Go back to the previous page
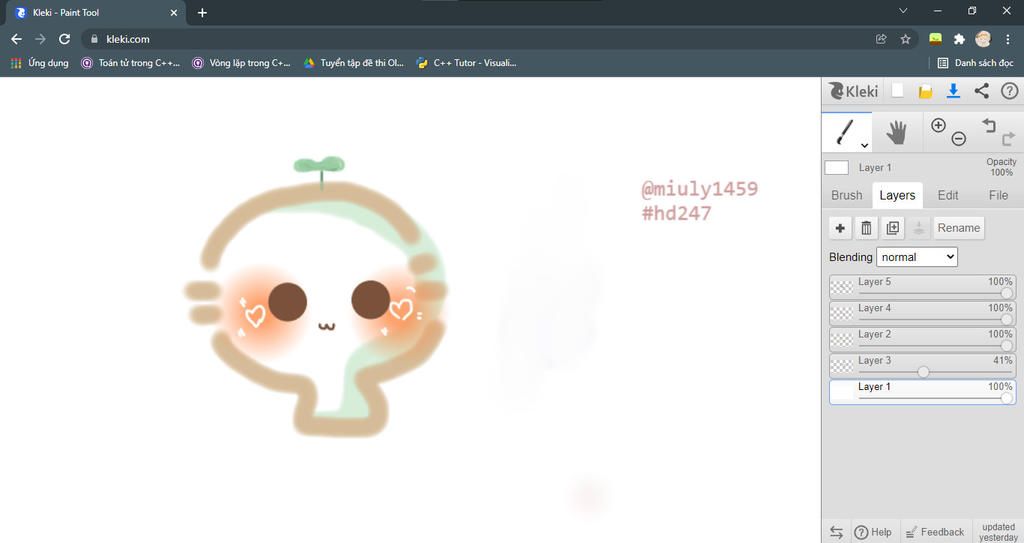 click(16, 39)
